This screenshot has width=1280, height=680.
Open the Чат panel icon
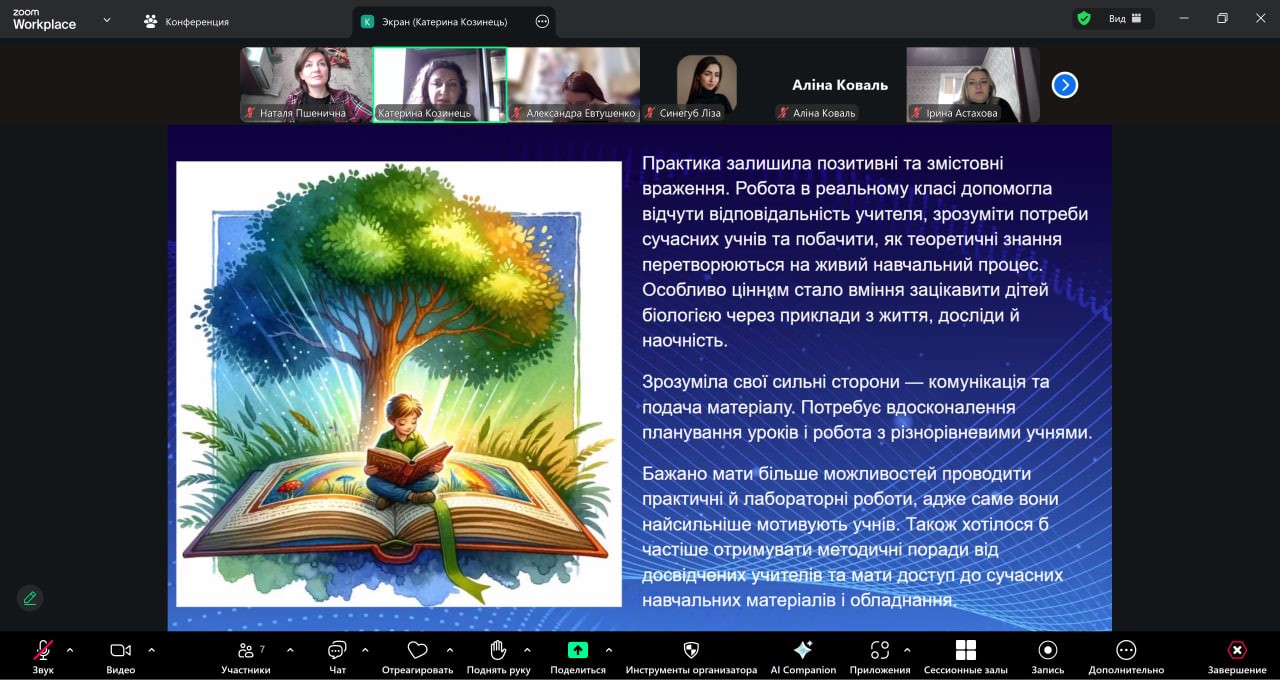pyautogui.click(x=337, y=651)
